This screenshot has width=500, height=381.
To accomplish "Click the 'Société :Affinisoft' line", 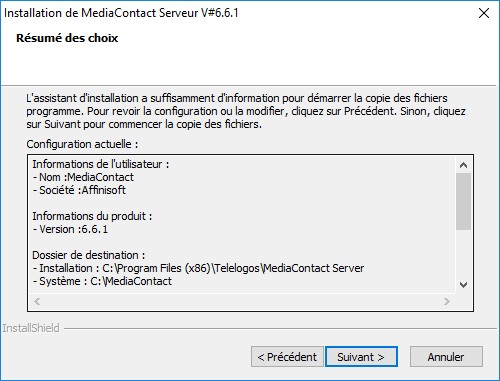I will 79,190.
